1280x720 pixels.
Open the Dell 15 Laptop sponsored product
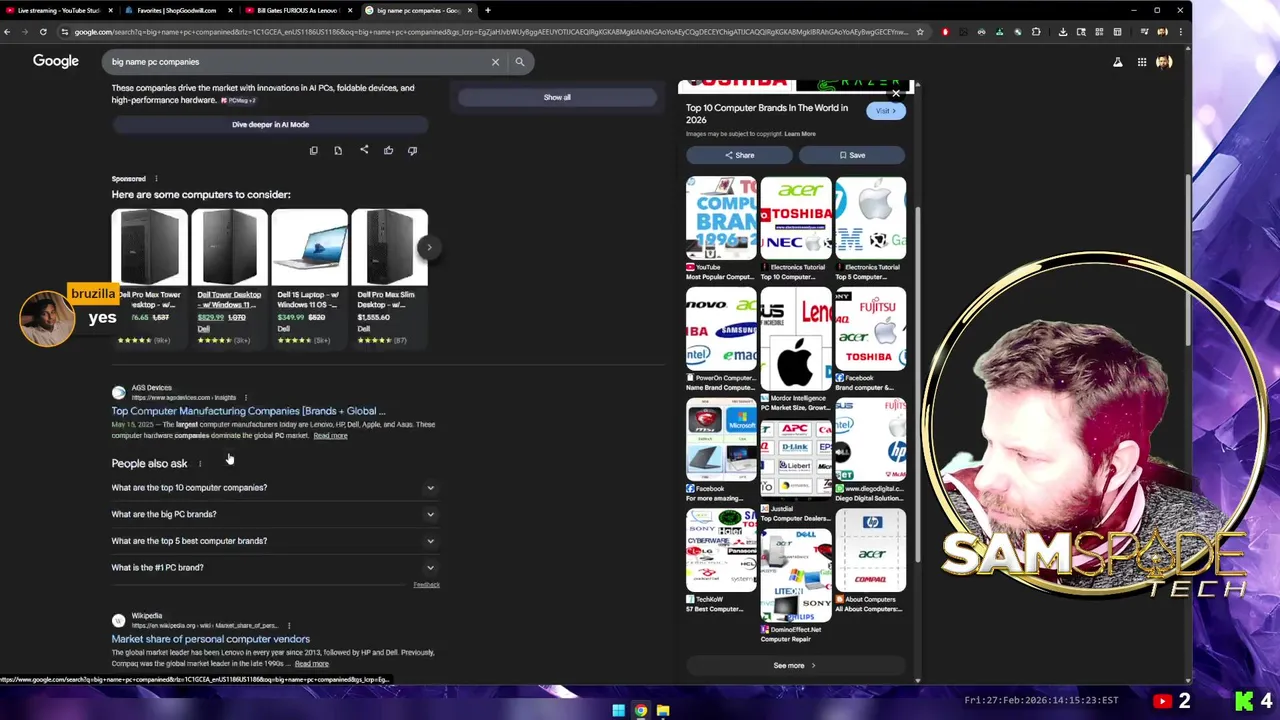point(309,278)
